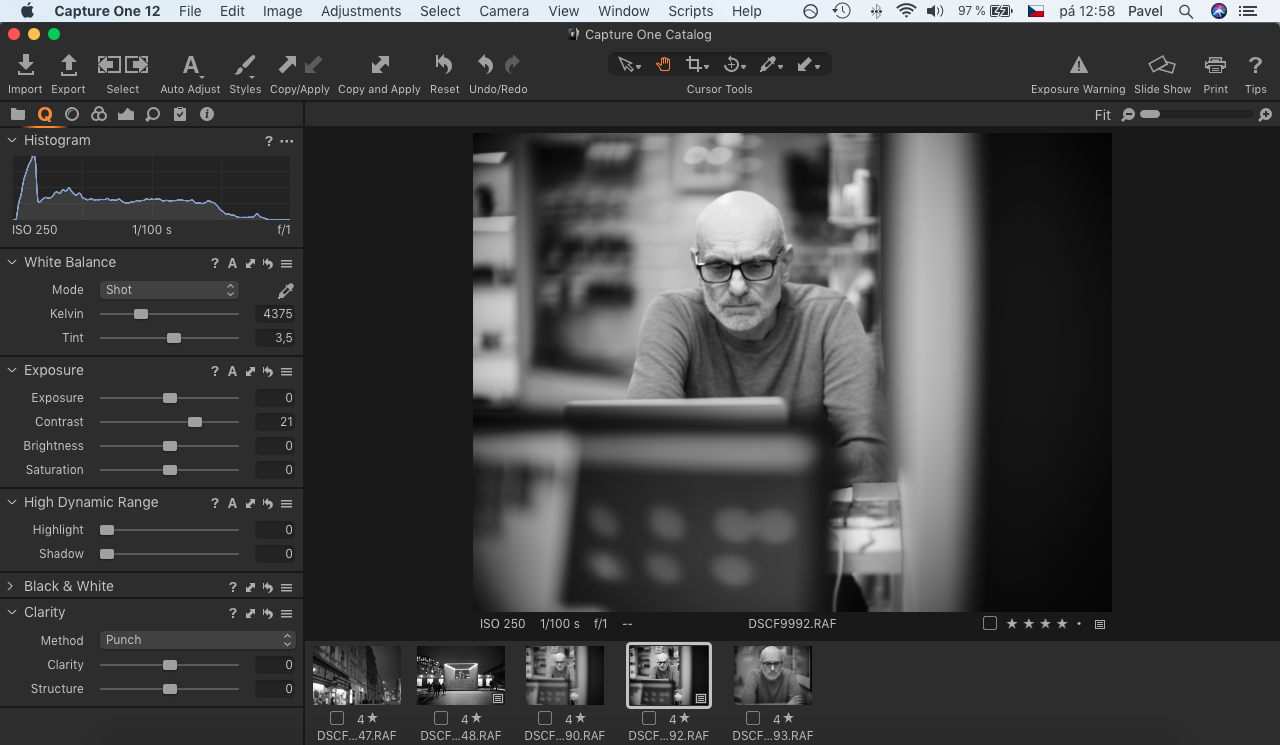Enable the selection checkbox below the main viewer
The height and width of the screenshot is (745, 1280).
point(989,623)
